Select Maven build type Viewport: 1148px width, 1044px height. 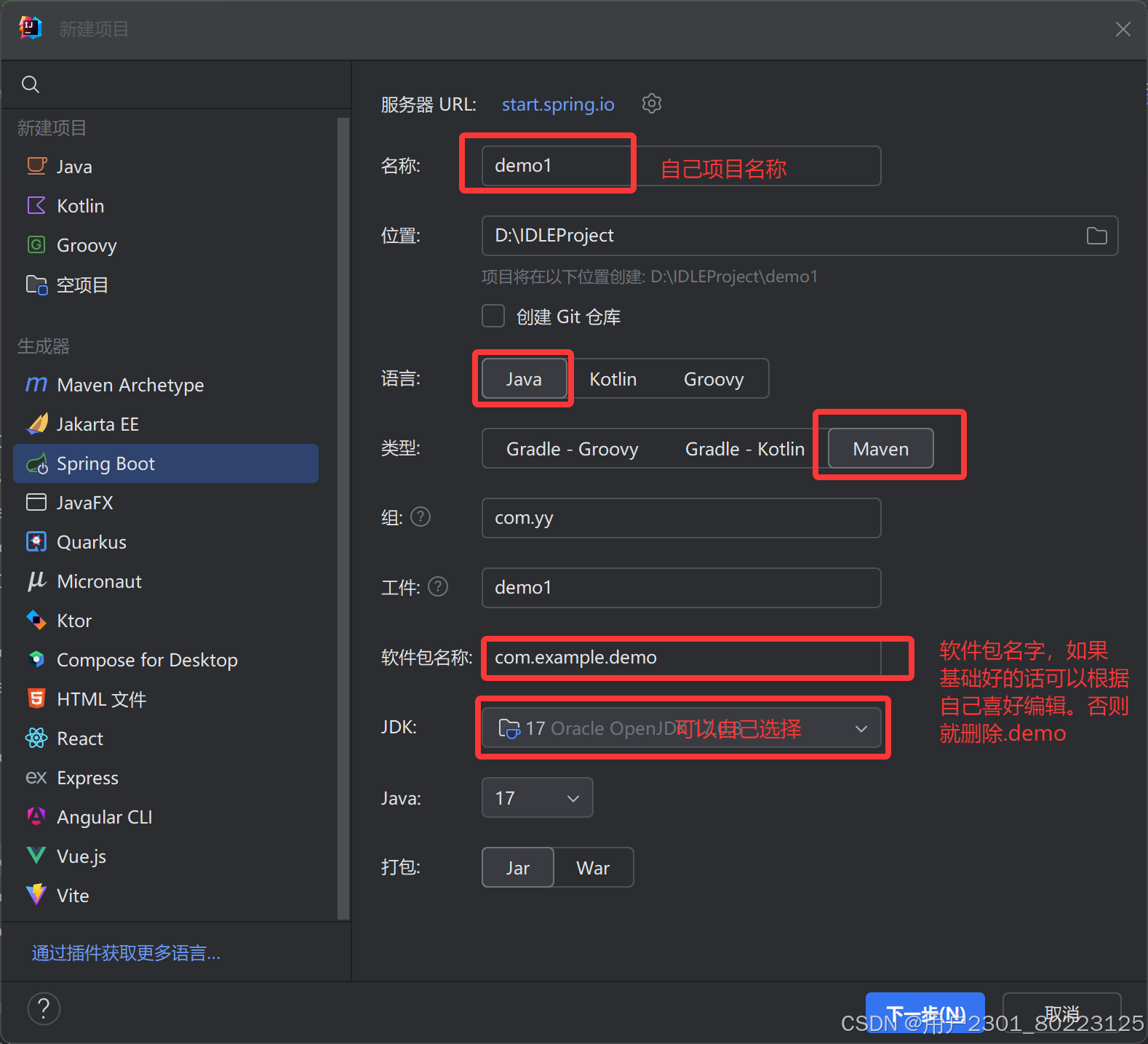point(881,449)
